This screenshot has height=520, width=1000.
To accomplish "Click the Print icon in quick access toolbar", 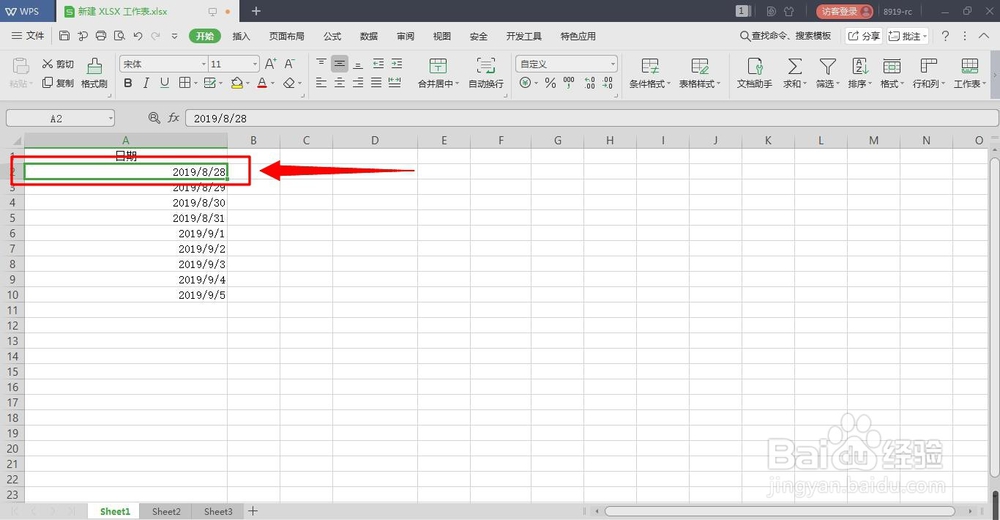I will 101,36.
